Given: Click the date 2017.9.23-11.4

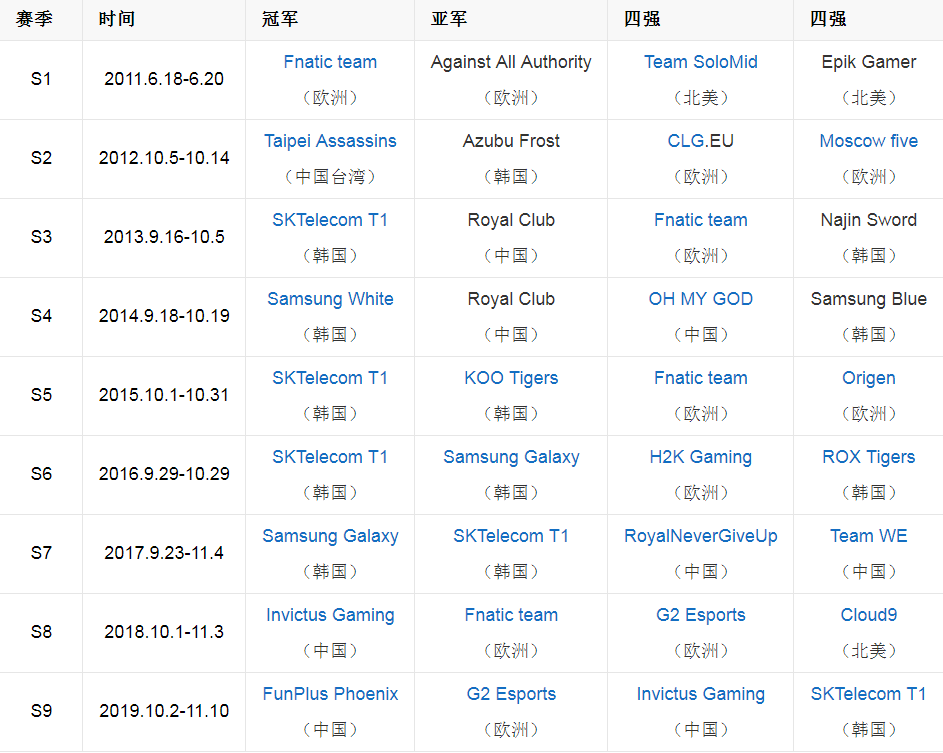Looking at the screenshot, I should 164,553.
